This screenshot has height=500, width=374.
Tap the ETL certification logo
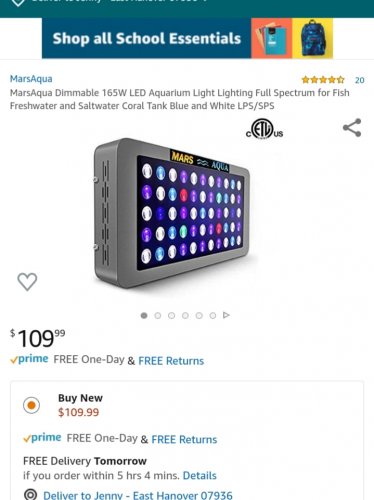click(264, 129)
